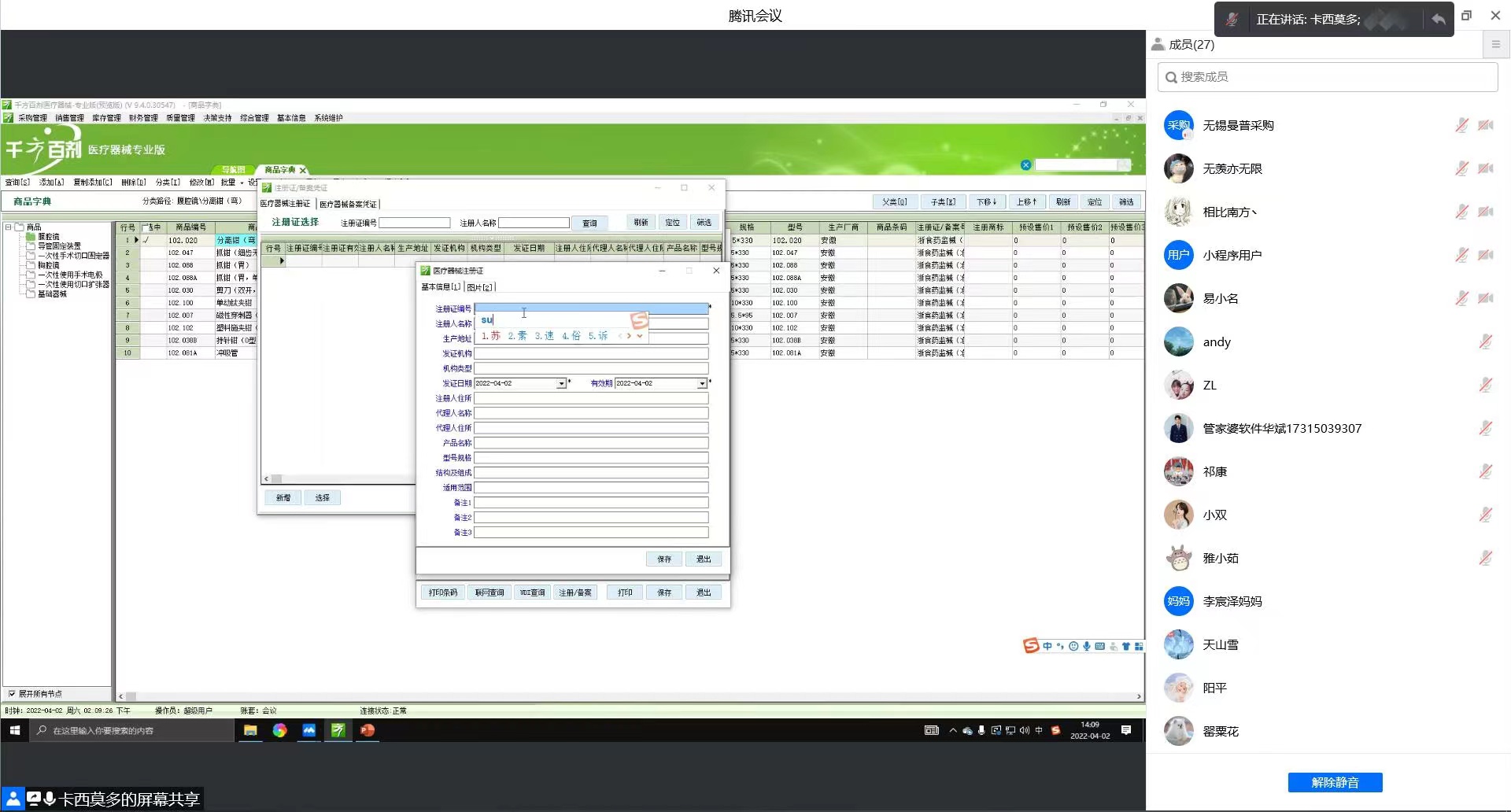Screen dimensions: 1511x812
Task: Switch to the 医疗器械备案凭证 tab
Action: coord(348,204)
